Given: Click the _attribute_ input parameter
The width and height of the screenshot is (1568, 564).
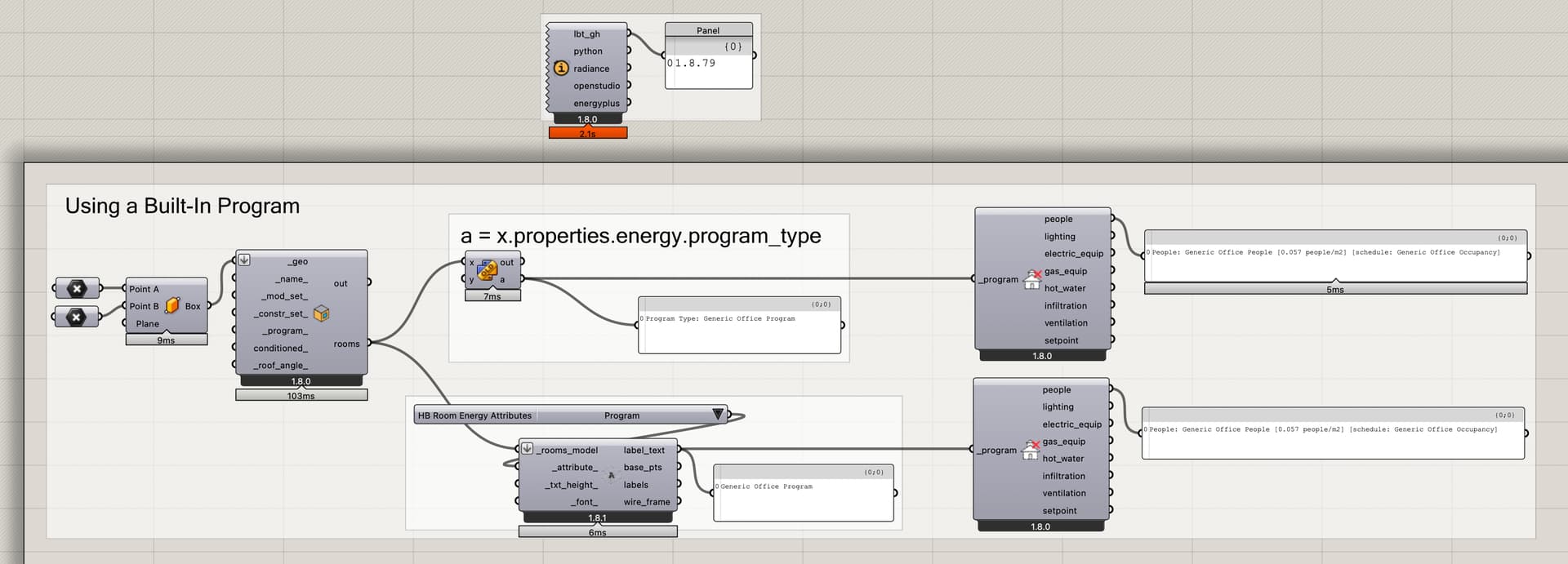Looking at the screenshot, I should 575,468.
